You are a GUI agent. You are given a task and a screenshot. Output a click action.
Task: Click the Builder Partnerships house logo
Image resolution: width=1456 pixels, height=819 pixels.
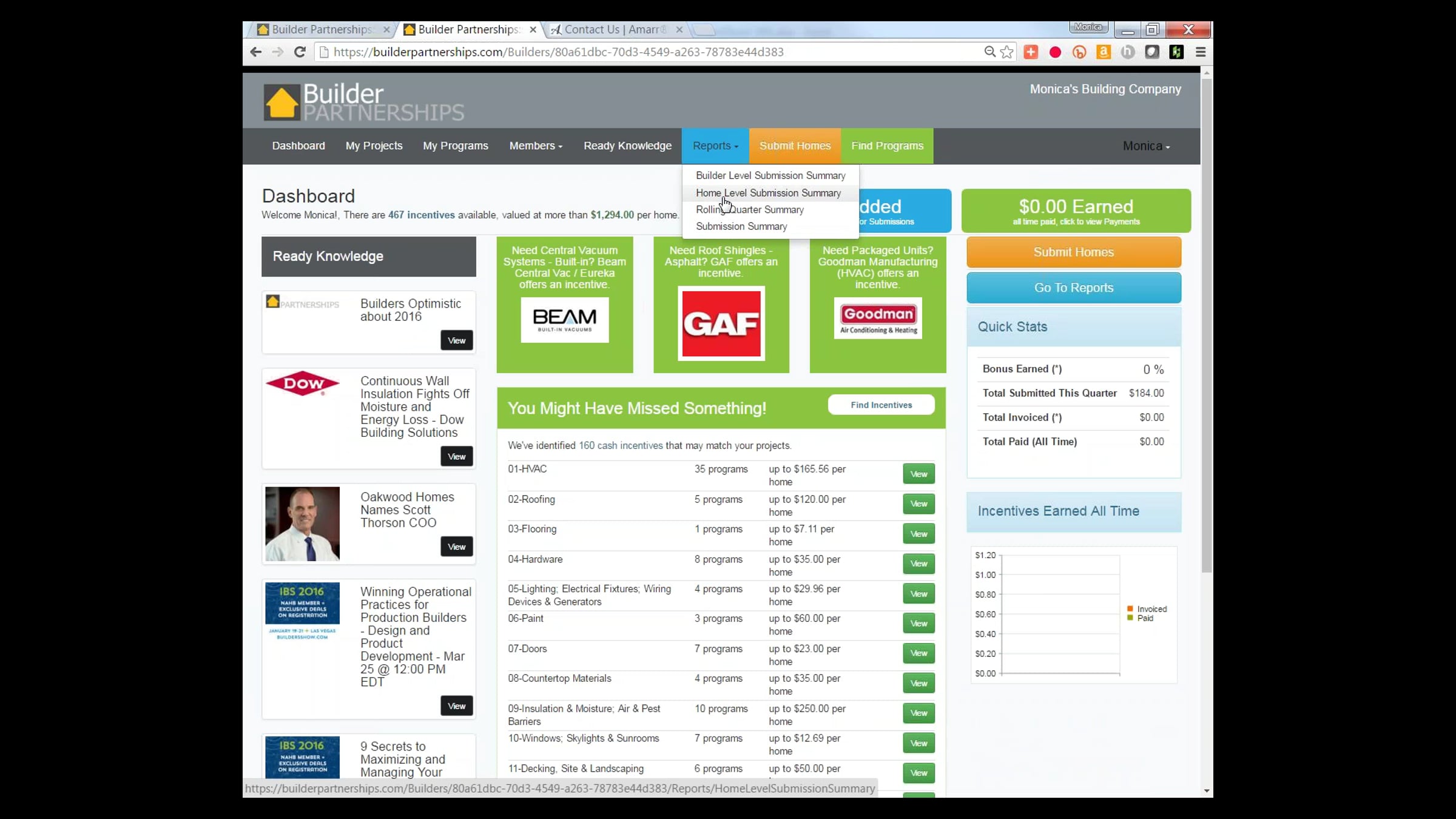(x=282, y=102)
